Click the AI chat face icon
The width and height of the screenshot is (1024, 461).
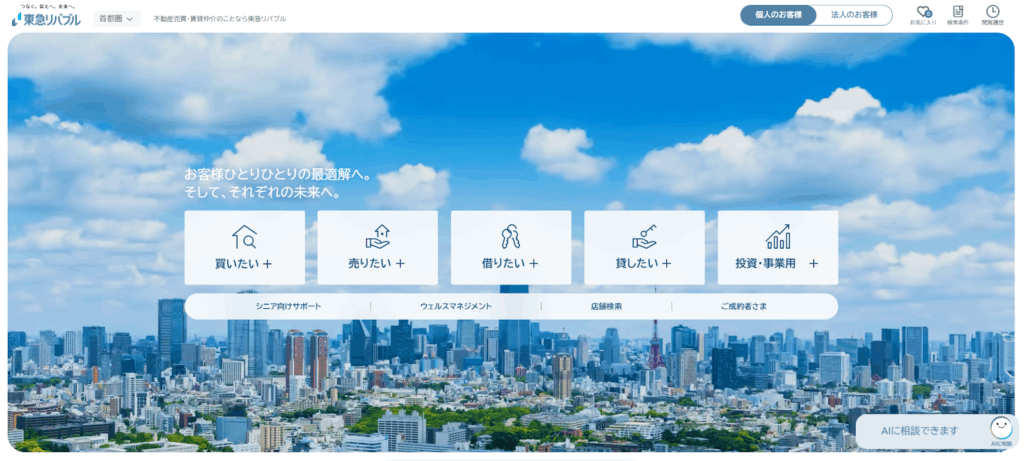1001,427
